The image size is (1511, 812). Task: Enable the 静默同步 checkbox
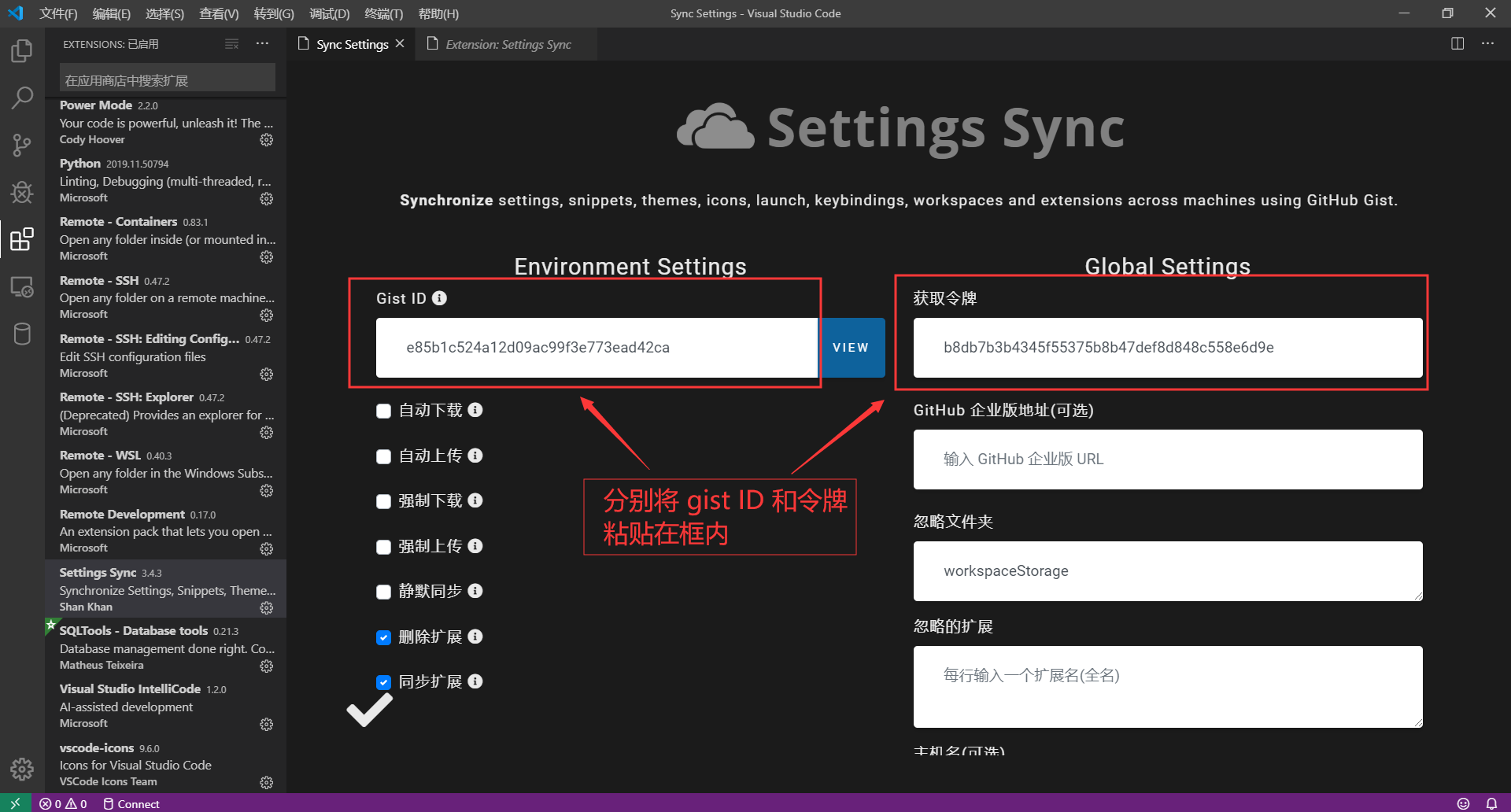point(384,592)
